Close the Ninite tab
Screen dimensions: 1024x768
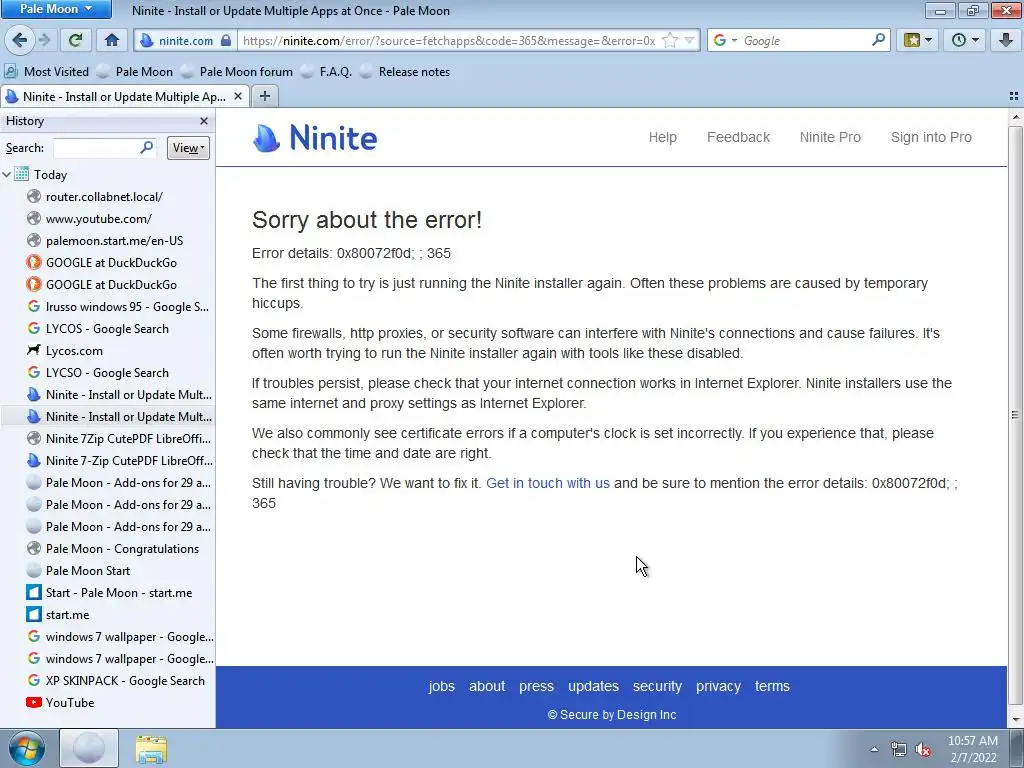point(238,97)
